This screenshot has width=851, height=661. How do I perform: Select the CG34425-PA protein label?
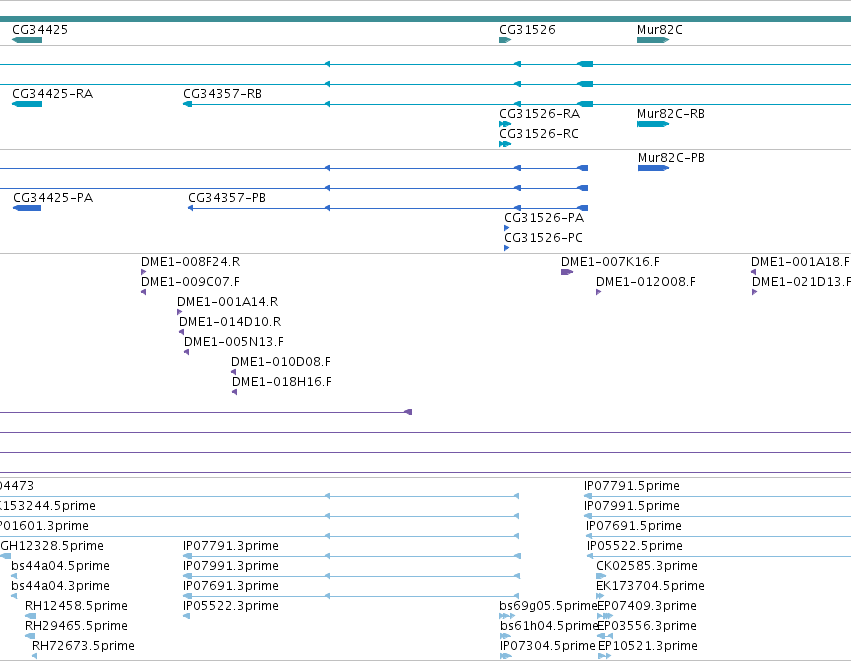(53, 198)
